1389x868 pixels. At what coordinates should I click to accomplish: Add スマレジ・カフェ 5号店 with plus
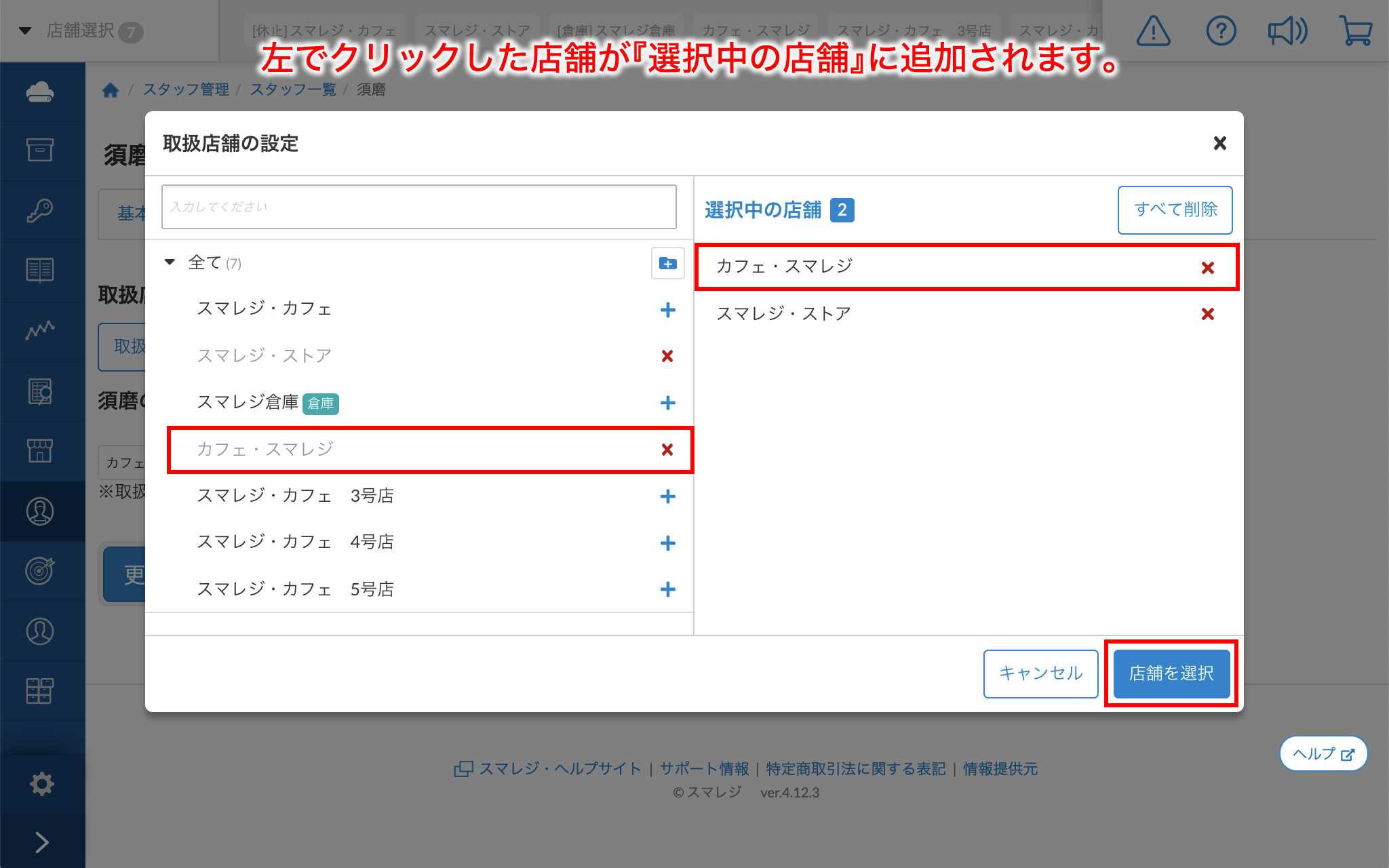(x=668, y=589)
